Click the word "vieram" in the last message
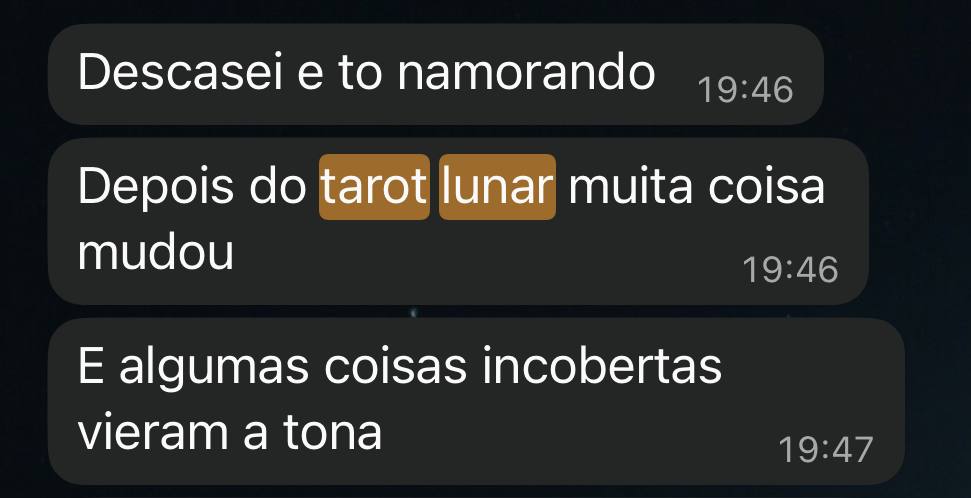Screen dimensions: 971x498 [153, 432]
